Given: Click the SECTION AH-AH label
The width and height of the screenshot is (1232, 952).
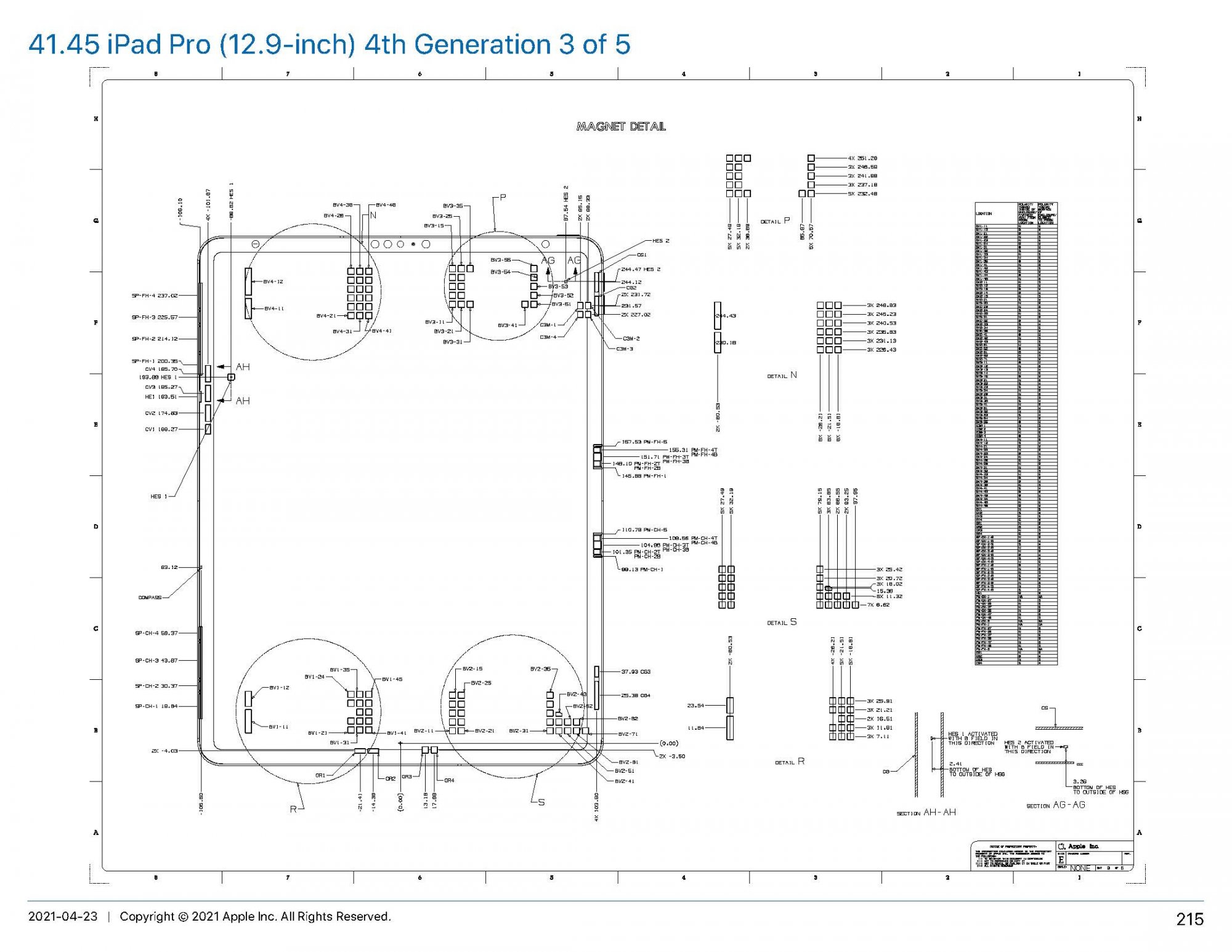Looking at the screenshot, I should click(x=926, y=813).
